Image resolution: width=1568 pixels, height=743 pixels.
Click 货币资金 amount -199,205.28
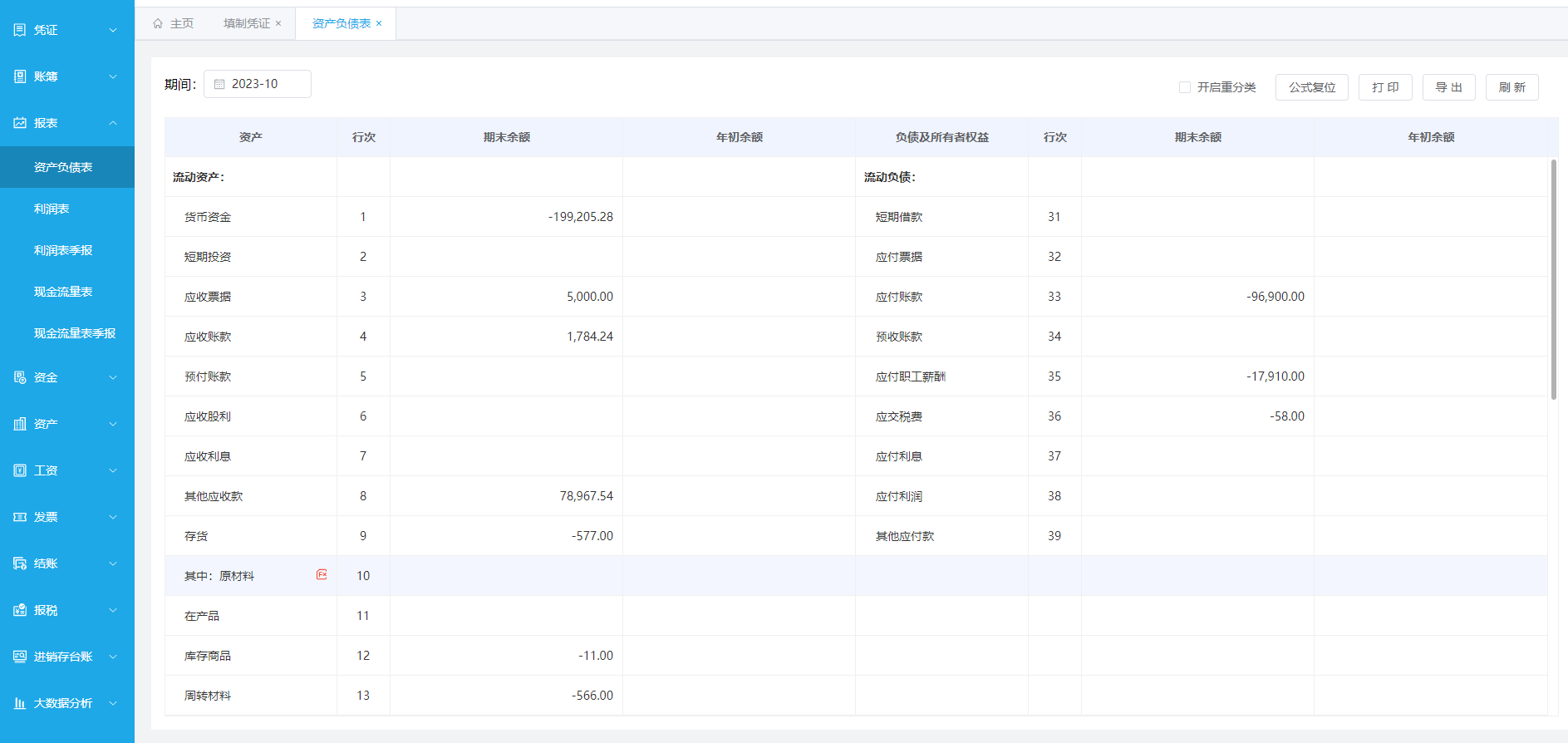(x=581, y=217)
